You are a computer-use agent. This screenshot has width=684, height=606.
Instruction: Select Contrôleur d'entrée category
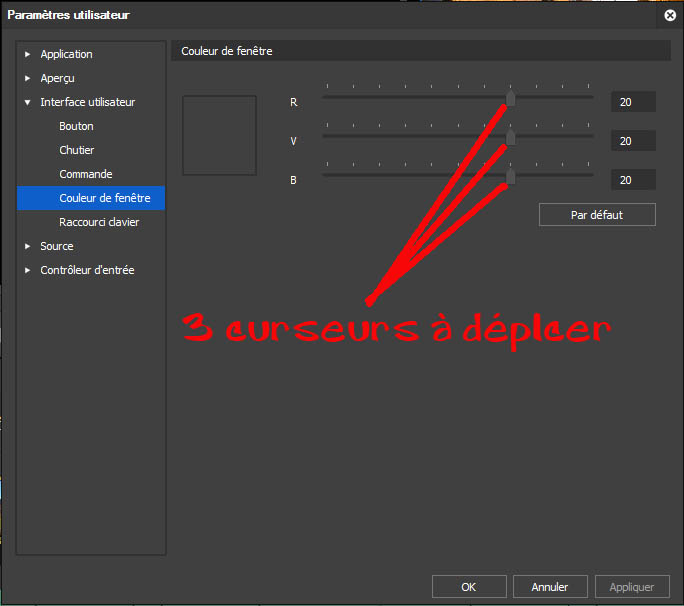point(87,270)
